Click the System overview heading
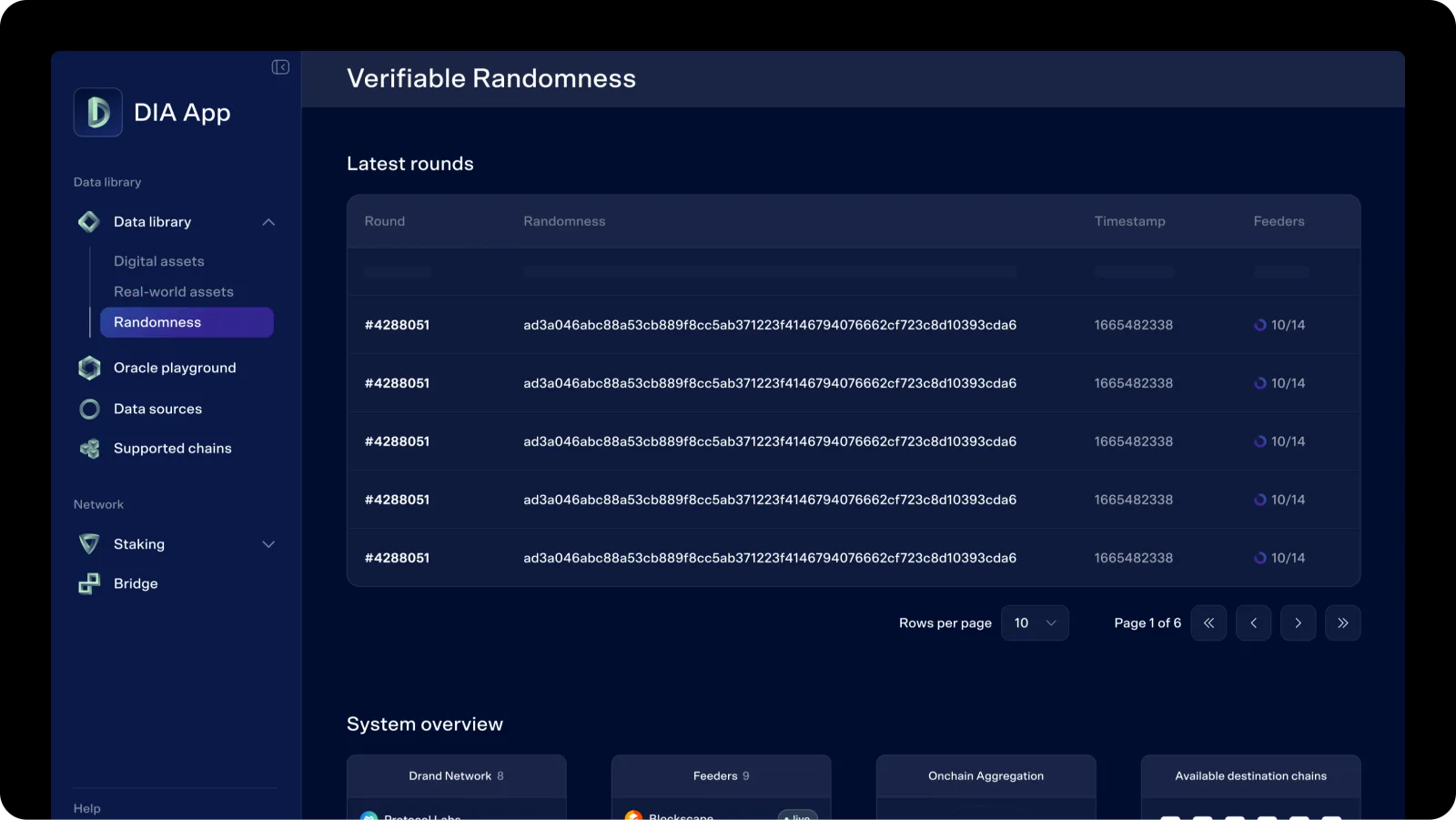The width and height of the screenshot is (1456, 820). pyautogui.click(x=425, y=724)
